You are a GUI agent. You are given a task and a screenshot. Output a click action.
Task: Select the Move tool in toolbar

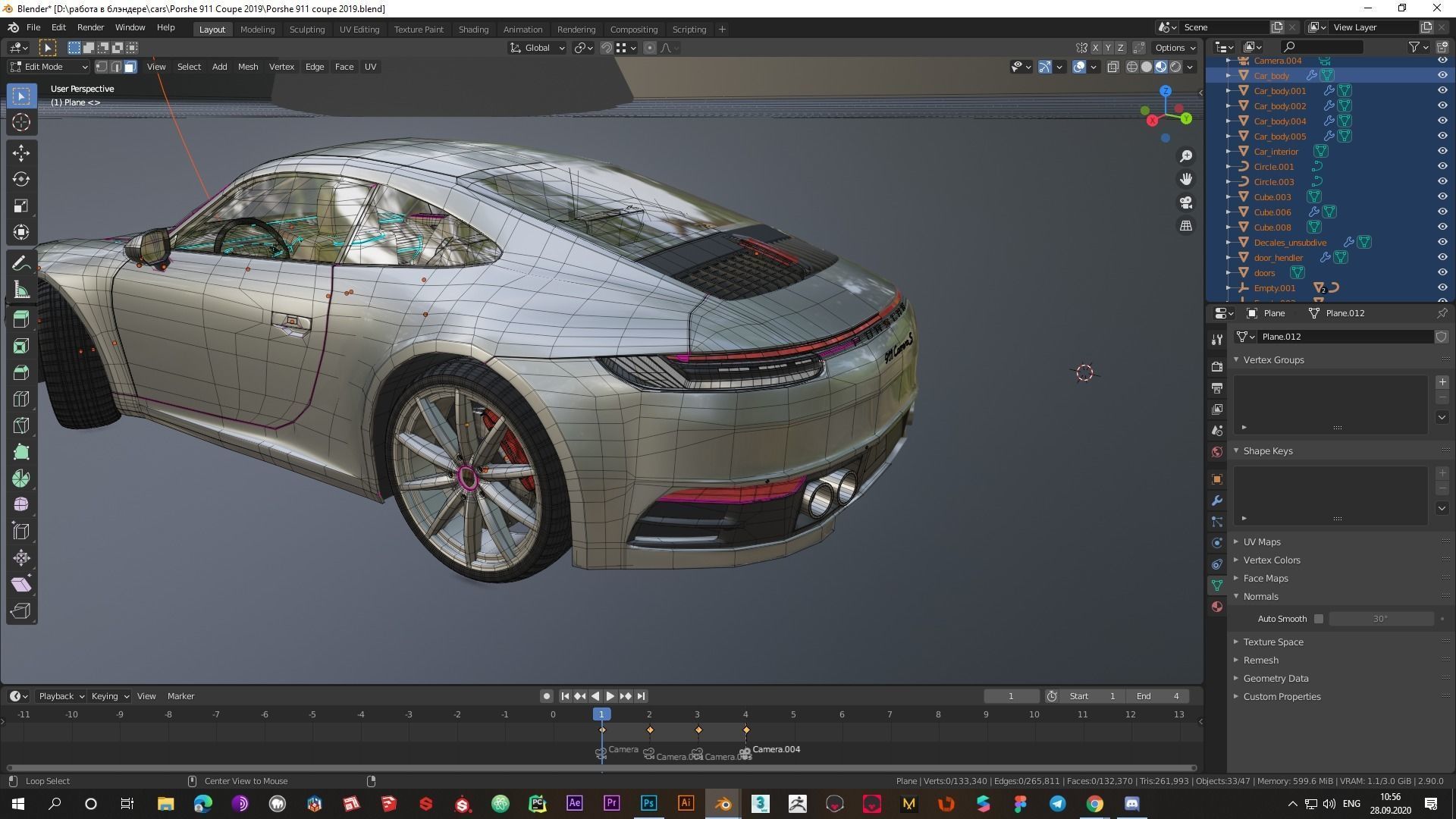tap(21, 153)
